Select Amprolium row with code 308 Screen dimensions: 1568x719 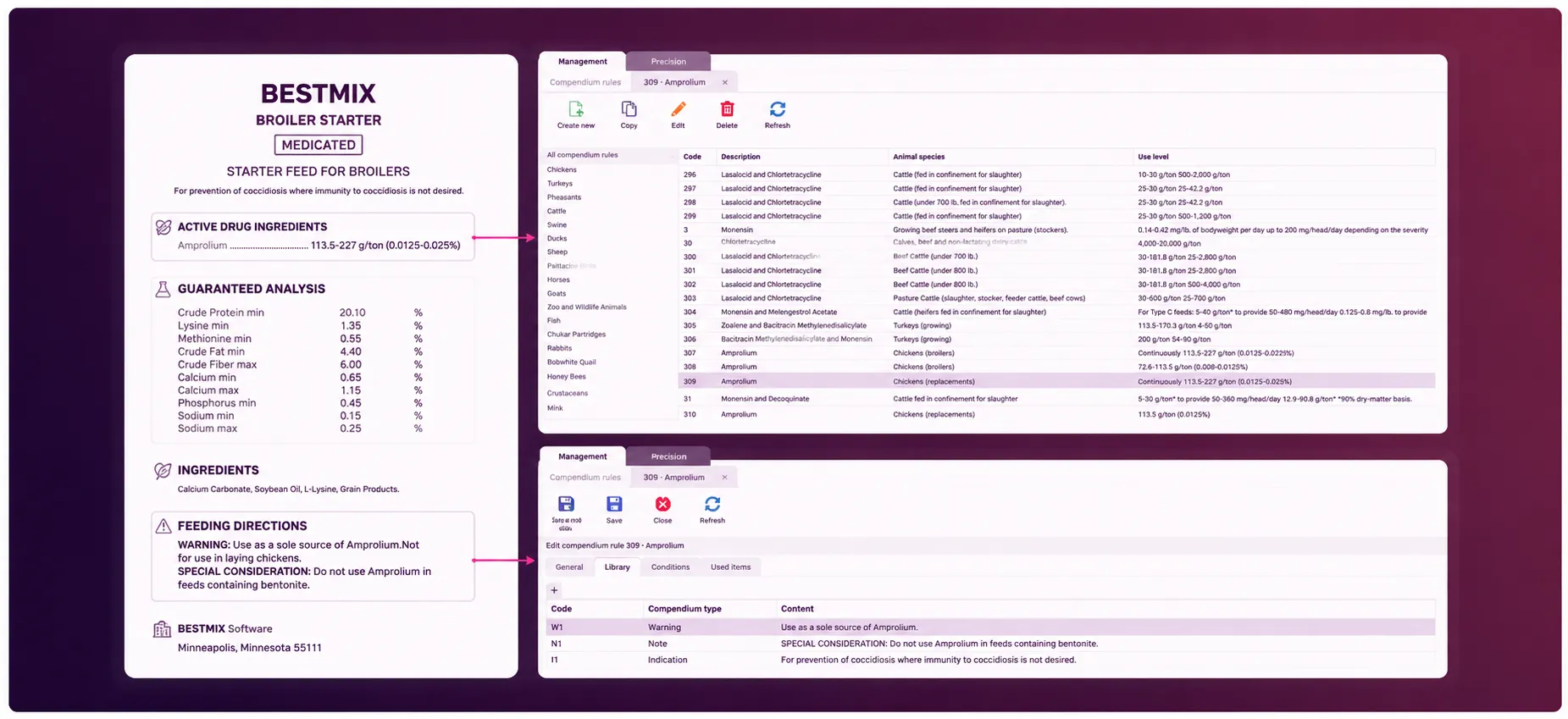click(x=1056, y=367)
